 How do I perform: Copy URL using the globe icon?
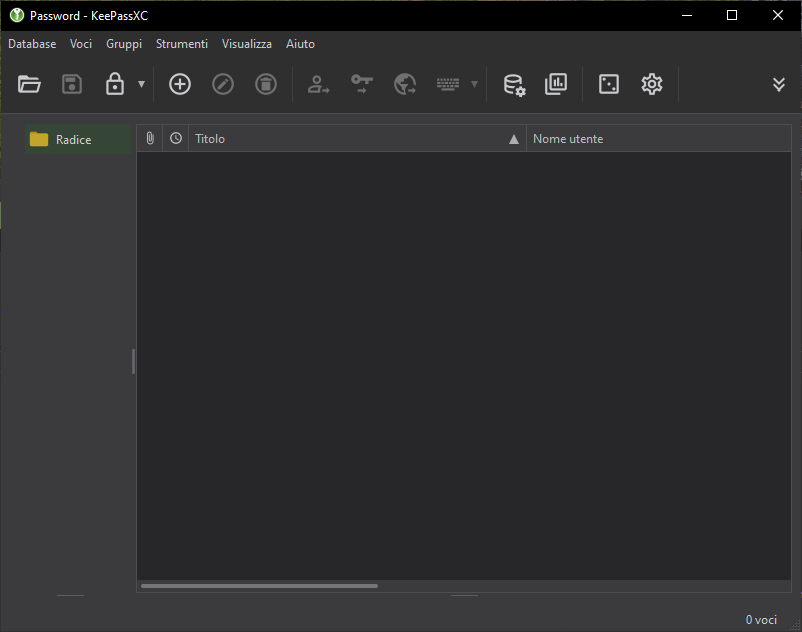point(404,85)
